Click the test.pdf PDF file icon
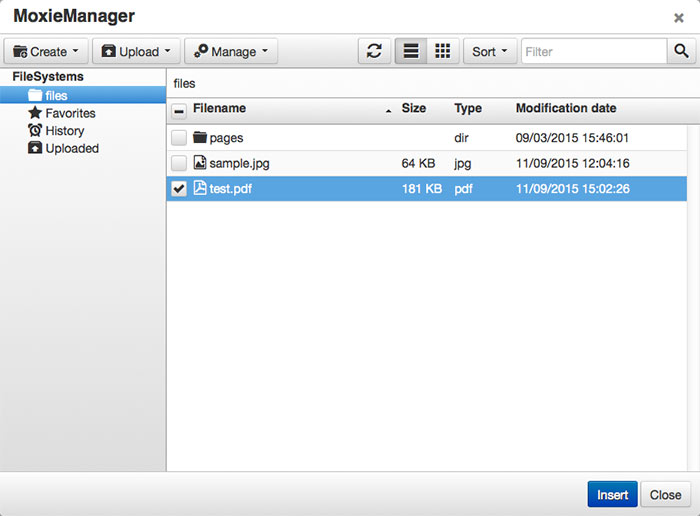The height and width of the screenshot is (516, 700). [x=200, y=188]
